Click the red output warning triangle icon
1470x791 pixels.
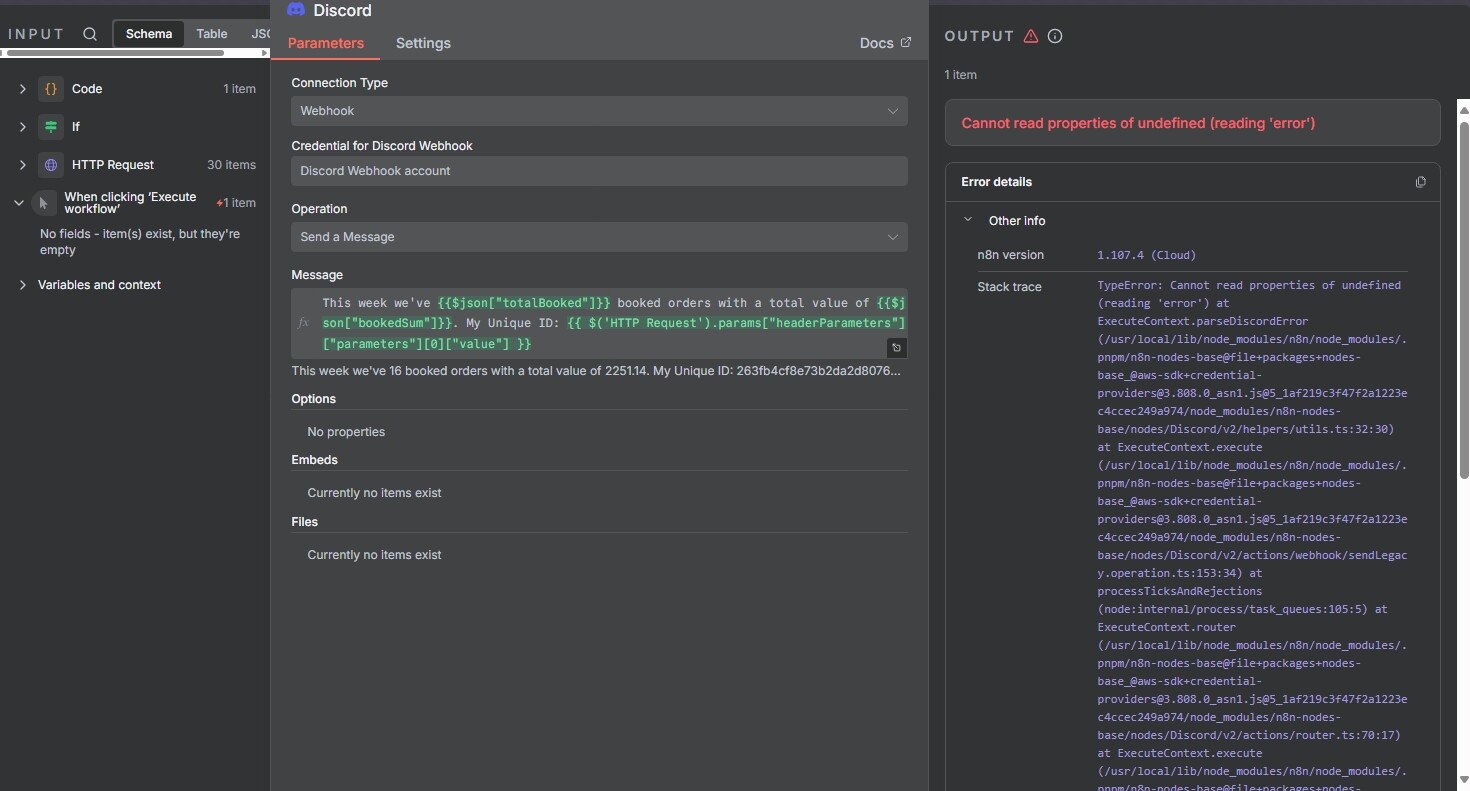1031,36
